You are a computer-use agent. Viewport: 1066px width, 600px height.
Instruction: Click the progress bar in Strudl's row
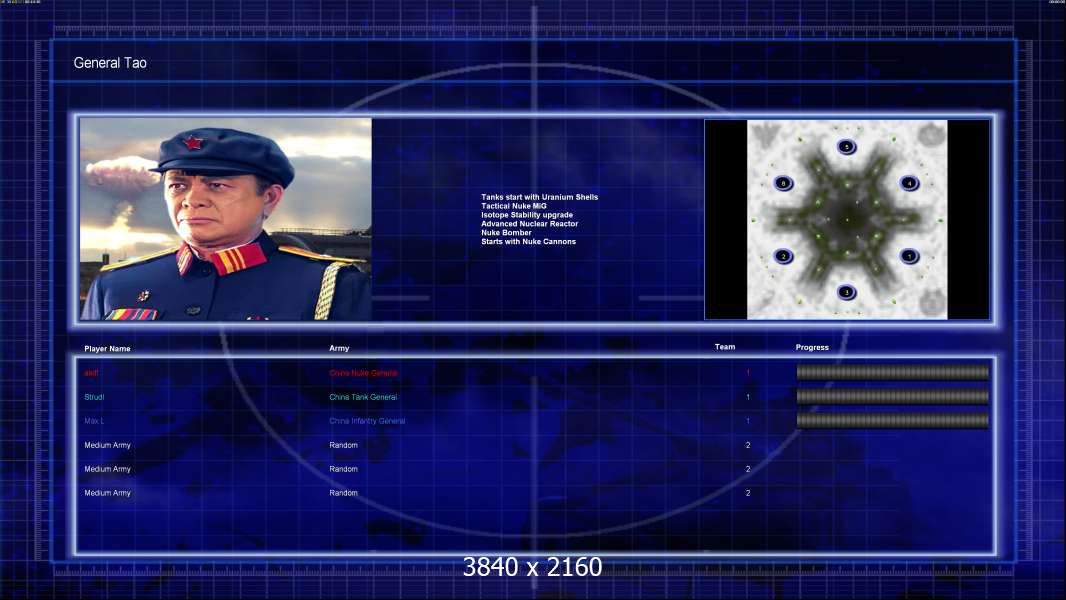pos(893,397)
